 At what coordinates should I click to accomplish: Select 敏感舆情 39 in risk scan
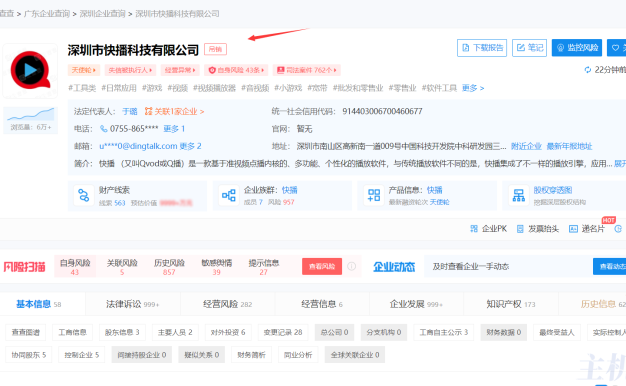click(x=216, y=267)
